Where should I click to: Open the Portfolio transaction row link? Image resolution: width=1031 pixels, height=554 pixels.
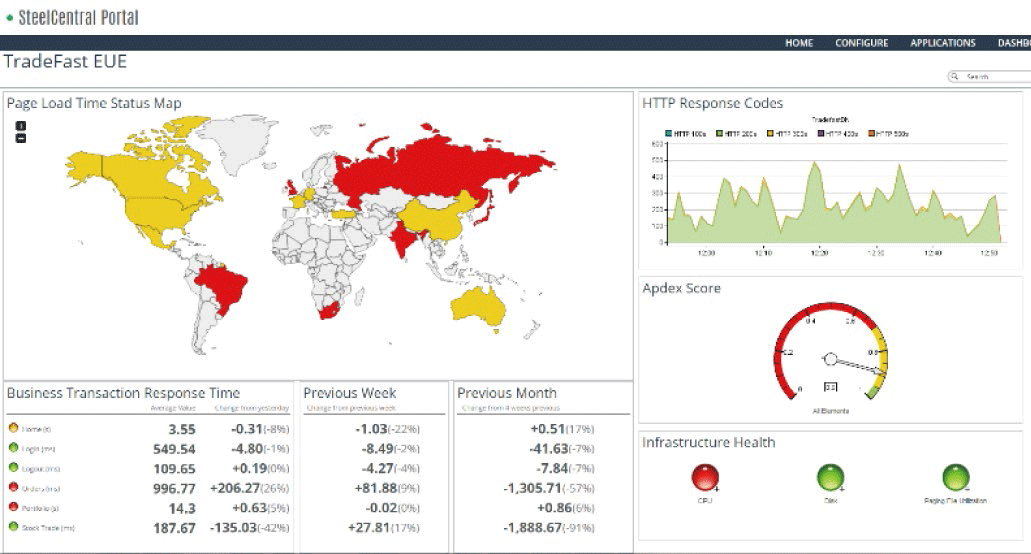[x=39, y=507]
